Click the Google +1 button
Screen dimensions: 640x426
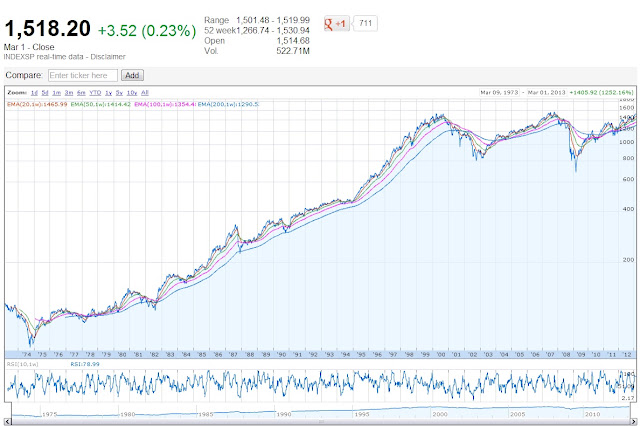pyautogui.click(x=336, y=24)
